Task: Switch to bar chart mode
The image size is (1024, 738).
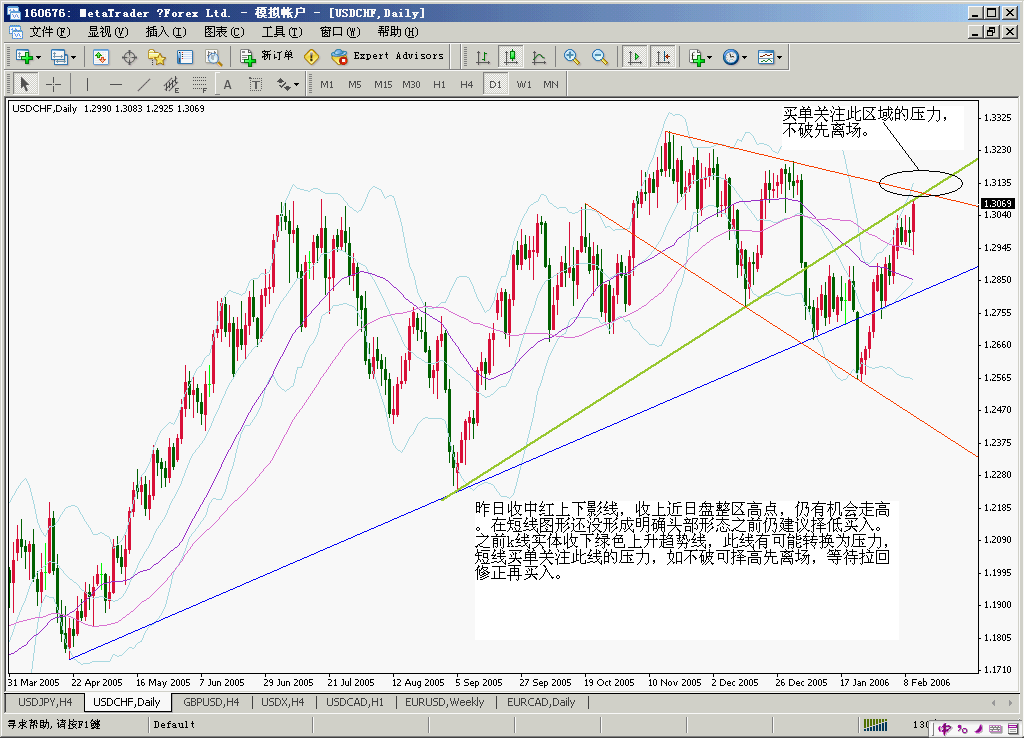Action: coord(483,57)
